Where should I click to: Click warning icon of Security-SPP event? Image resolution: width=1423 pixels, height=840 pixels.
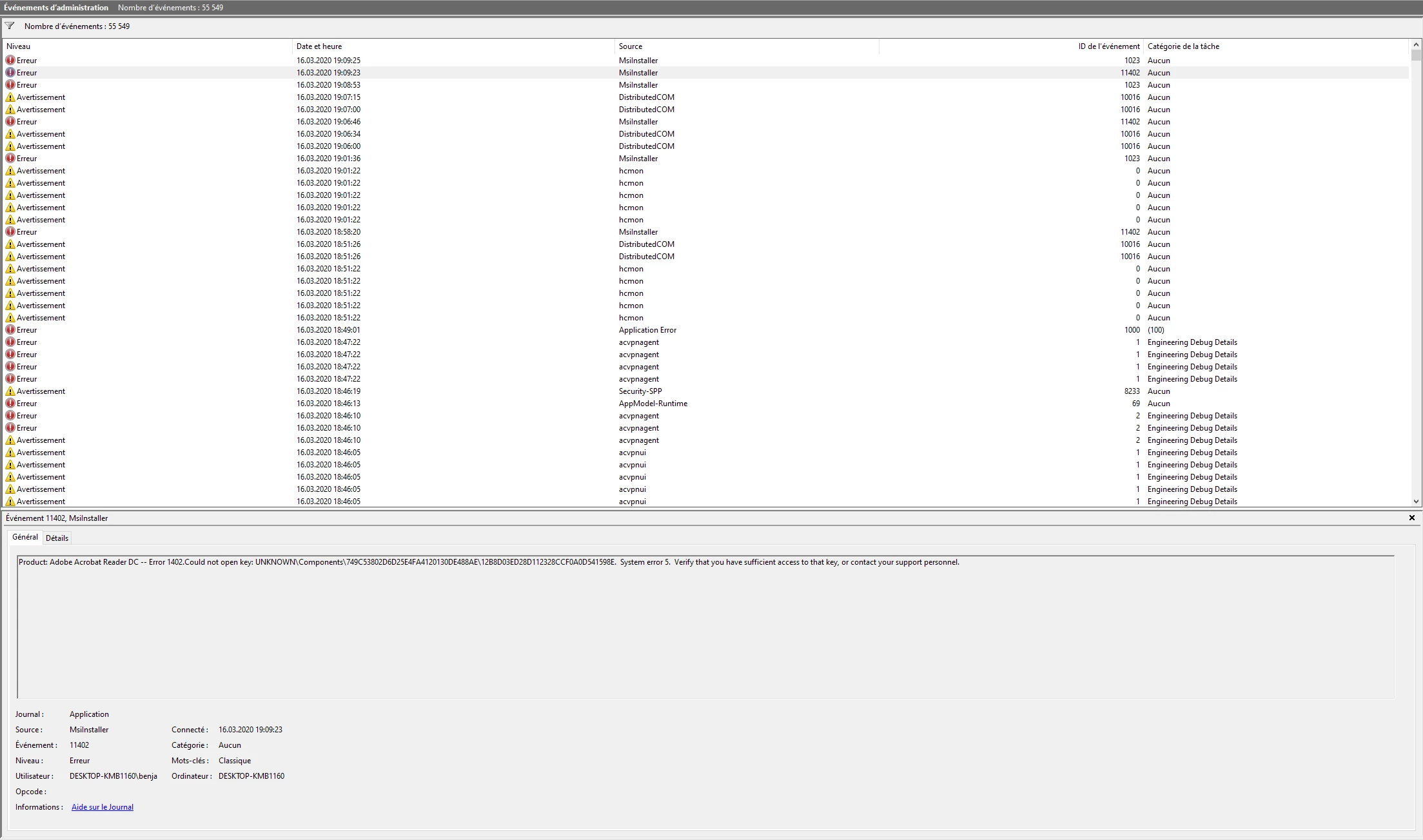click(10, 391)
